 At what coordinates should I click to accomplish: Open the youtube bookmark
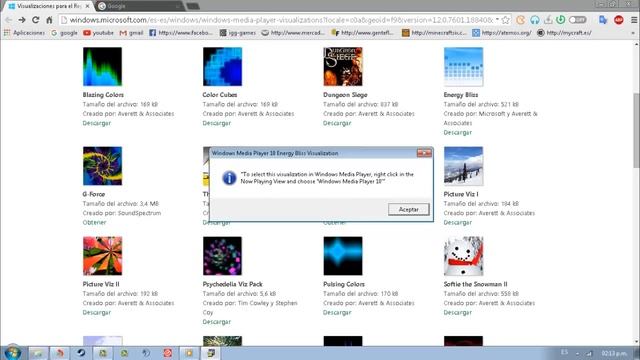pos(98,33)
